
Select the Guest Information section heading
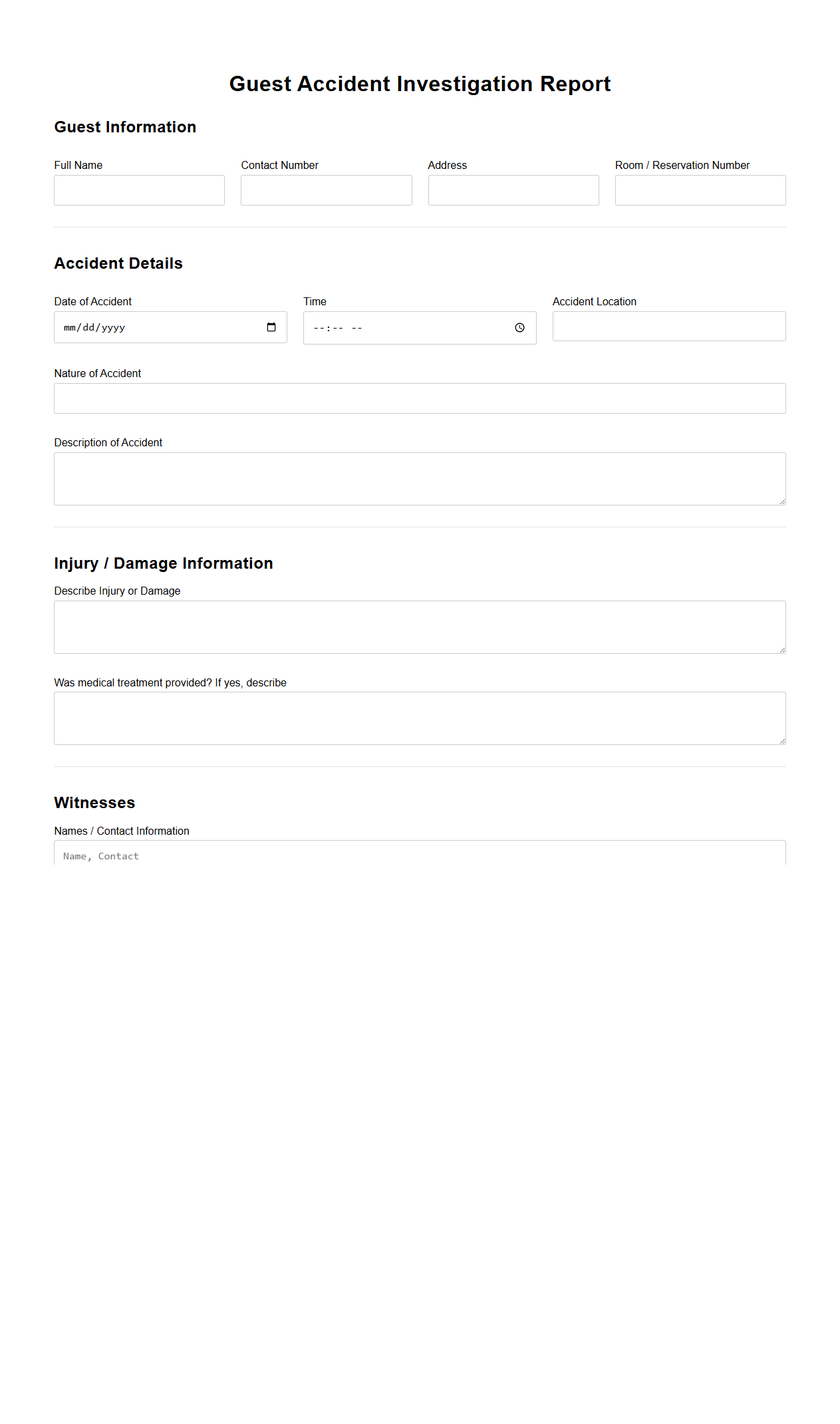(x=125, y=127)
